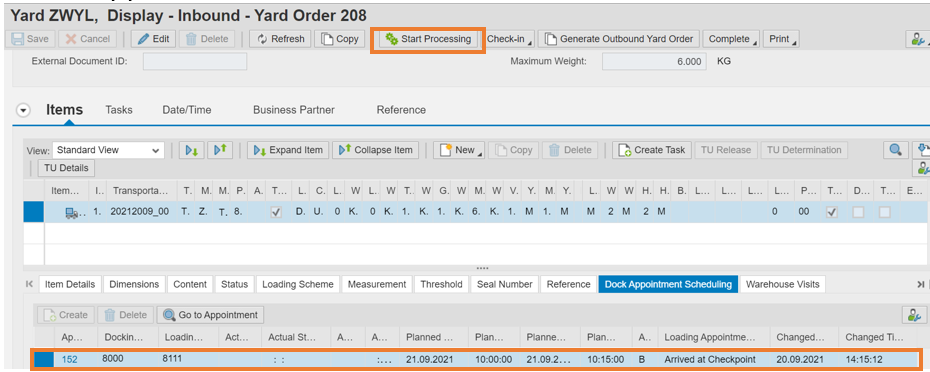Click the items table personalization icon
The image size is (930, 372).
click(x=923, y=168)
